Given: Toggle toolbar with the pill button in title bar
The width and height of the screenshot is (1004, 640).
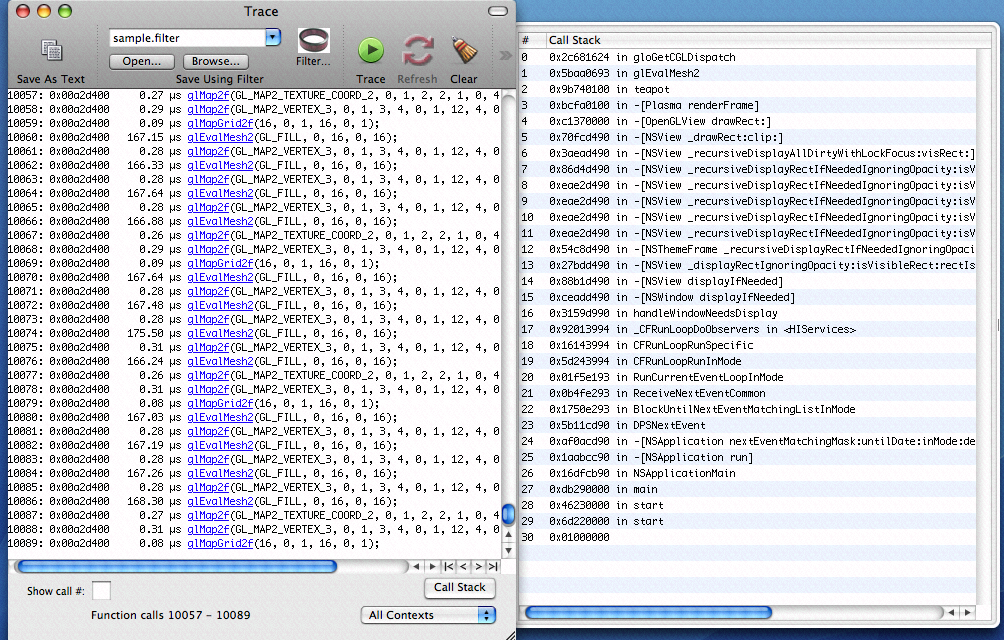Looking at the screenshot, I should [499, 11].
